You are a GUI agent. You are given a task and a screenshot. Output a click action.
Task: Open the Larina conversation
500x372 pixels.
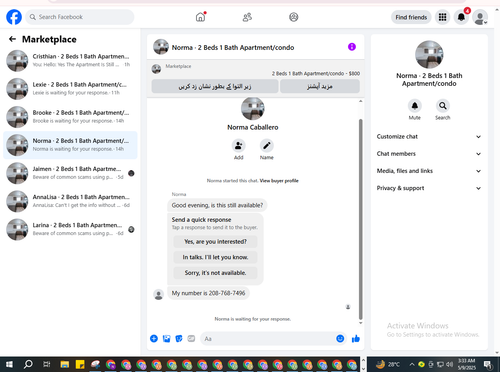click(70, 229)
